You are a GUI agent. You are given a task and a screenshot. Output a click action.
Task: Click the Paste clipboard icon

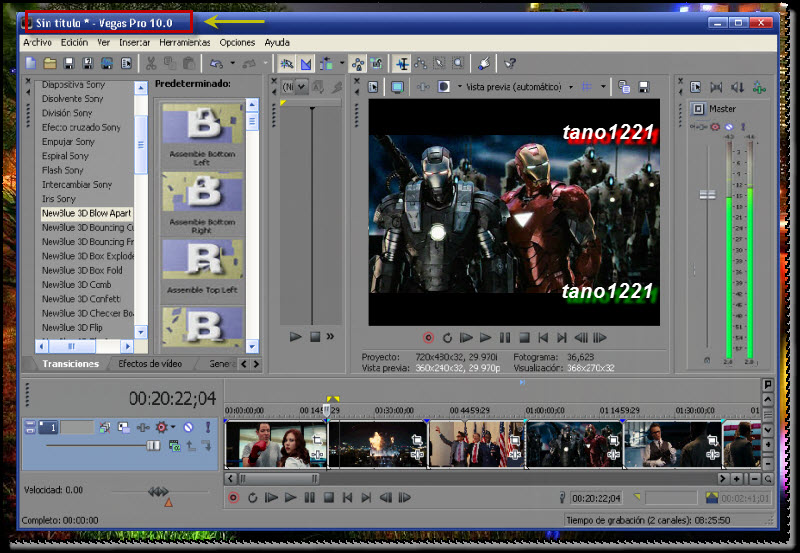click(189, 63)
